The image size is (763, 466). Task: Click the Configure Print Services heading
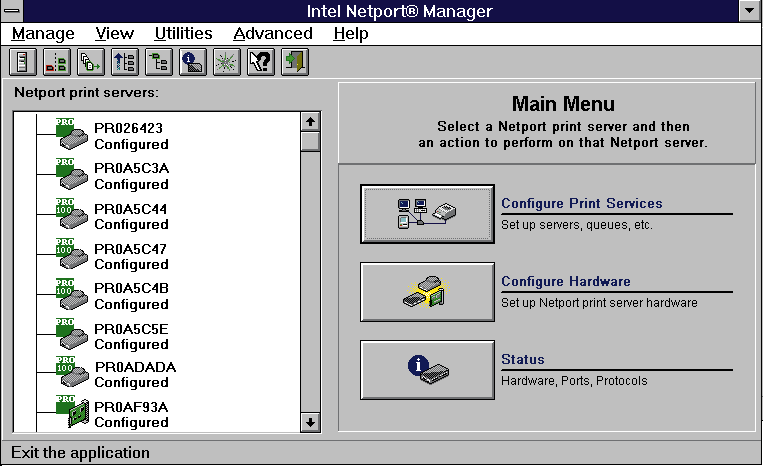pyautogui.click(x=582, y=203)
